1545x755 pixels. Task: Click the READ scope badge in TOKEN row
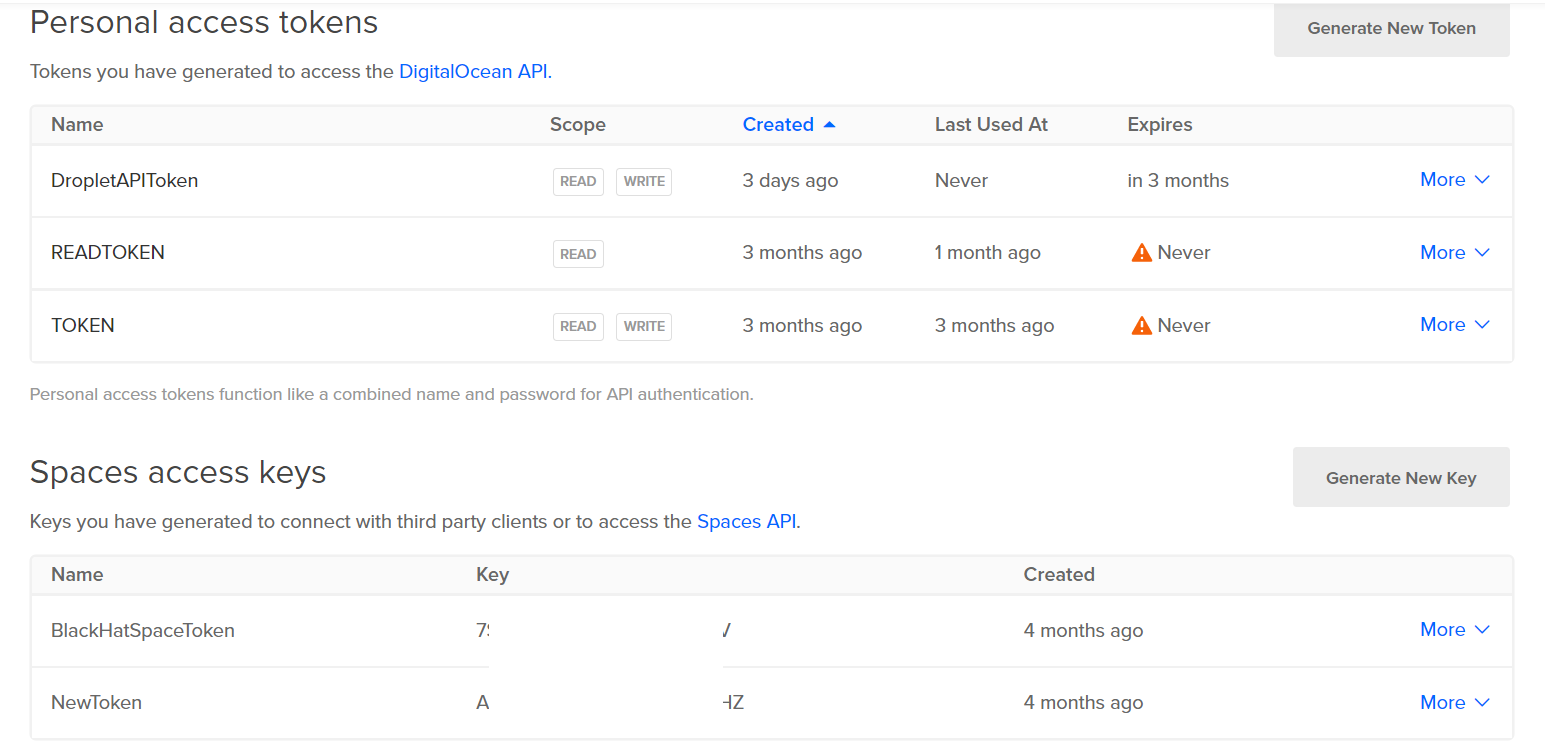pyautogui.click(x=578, y=327)
